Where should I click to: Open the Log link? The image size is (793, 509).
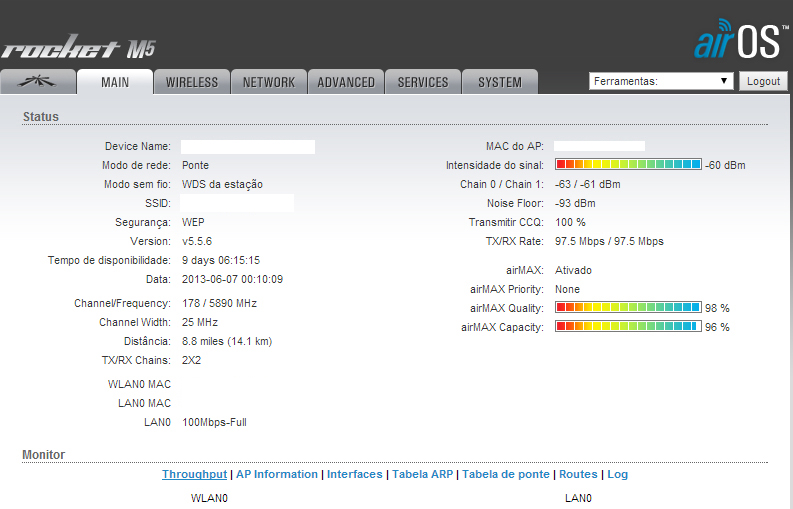[618, 474]
